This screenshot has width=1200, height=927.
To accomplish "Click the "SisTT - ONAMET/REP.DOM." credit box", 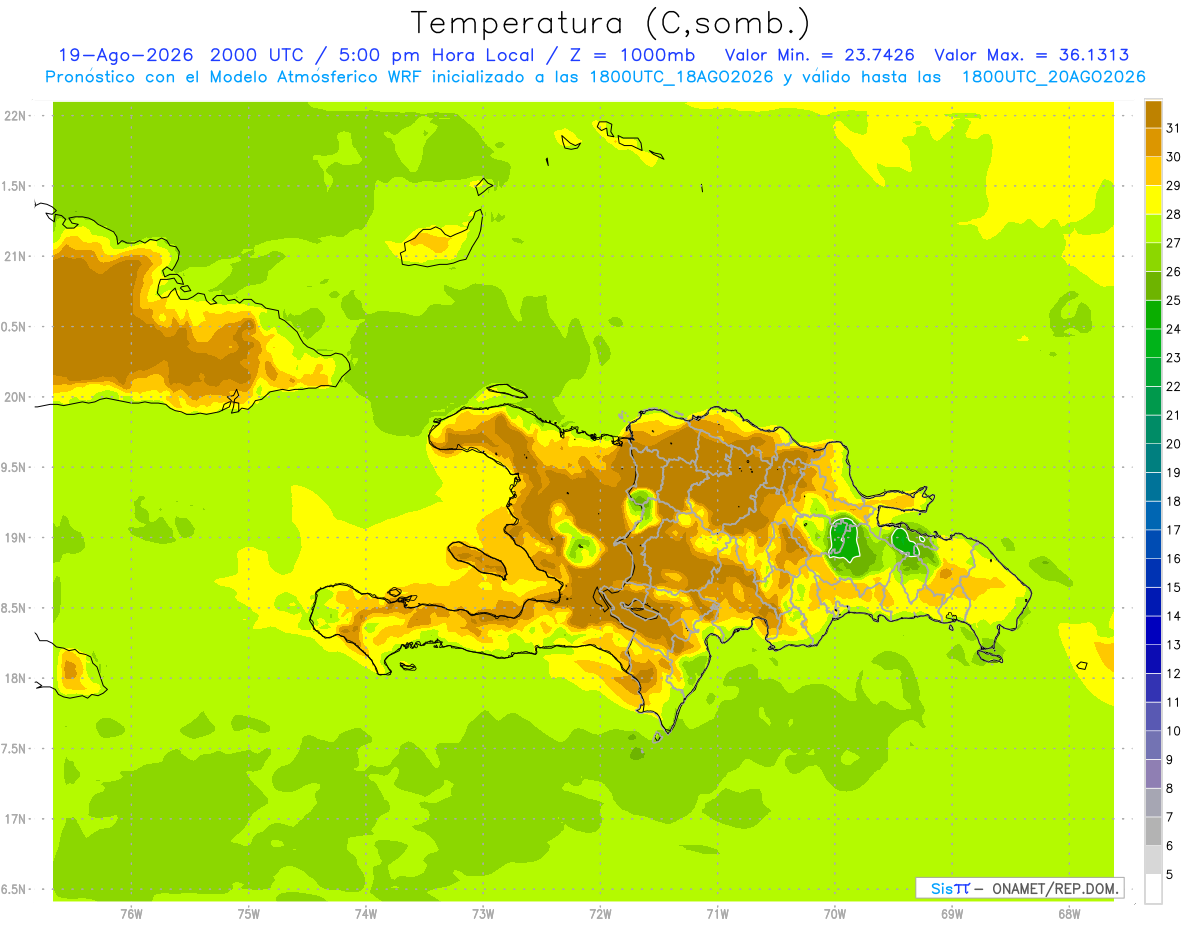I will click(1019, 888).
